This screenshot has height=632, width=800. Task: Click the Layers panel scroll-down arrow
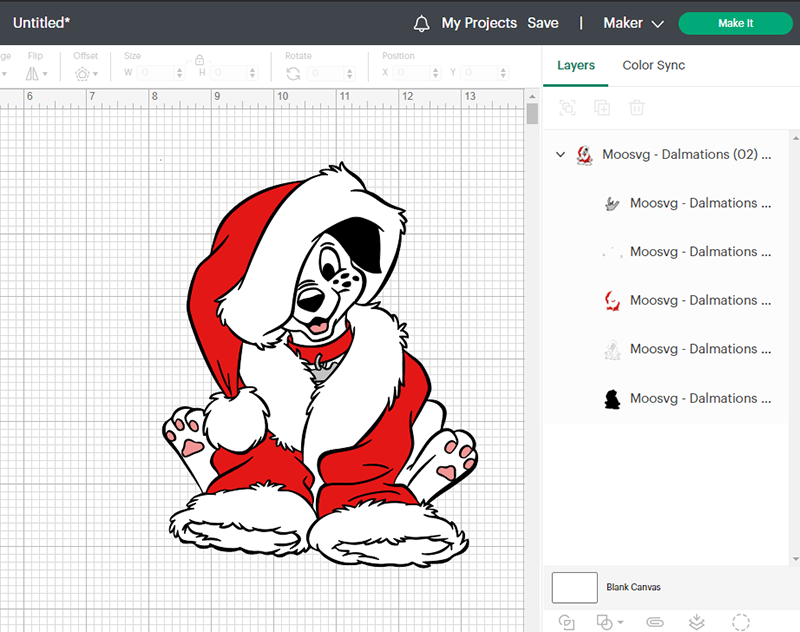tap(795, 559)
